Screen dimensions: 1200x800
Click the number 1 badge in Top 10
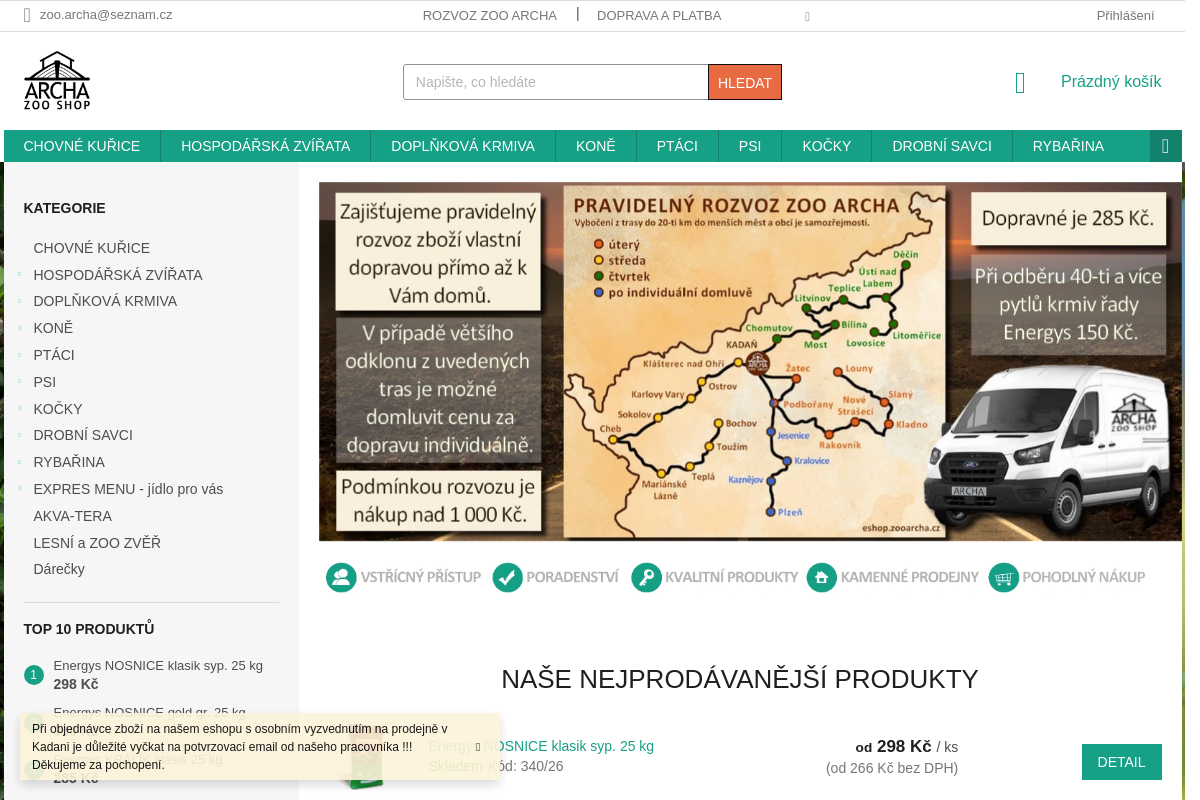coord(34,675)
